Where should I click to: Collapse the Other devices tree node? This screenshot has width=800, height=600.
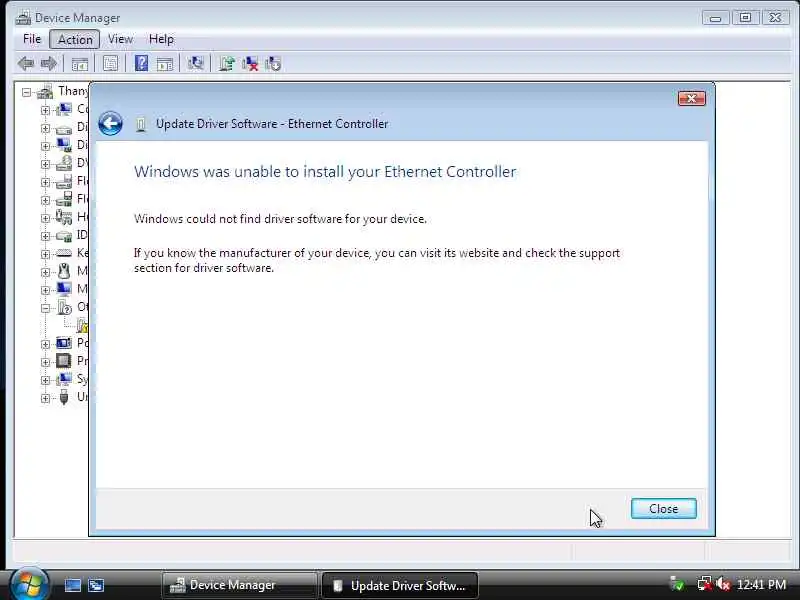[x=45, y=308]
